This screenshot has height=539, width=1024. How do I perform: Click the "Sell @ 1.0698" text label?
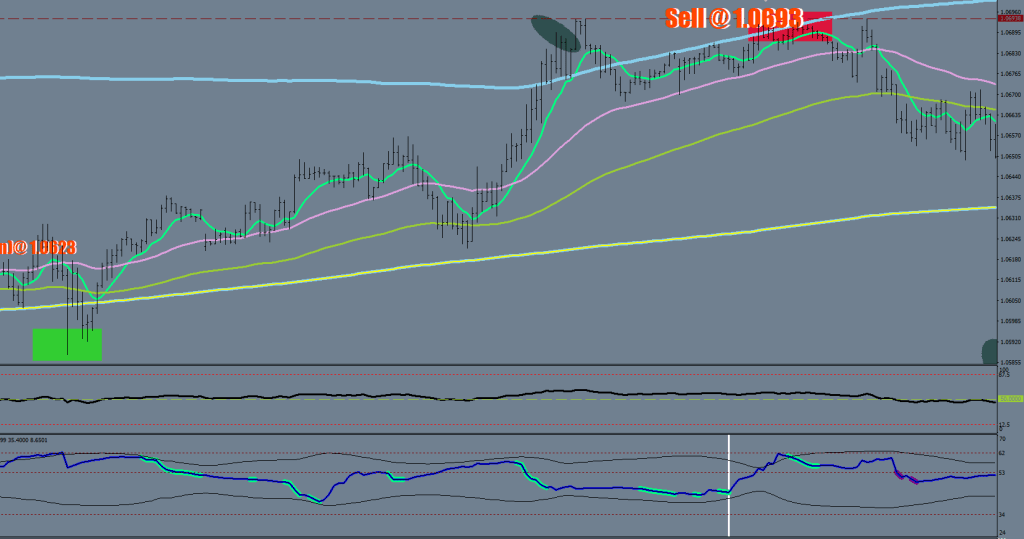click(734, 17)
